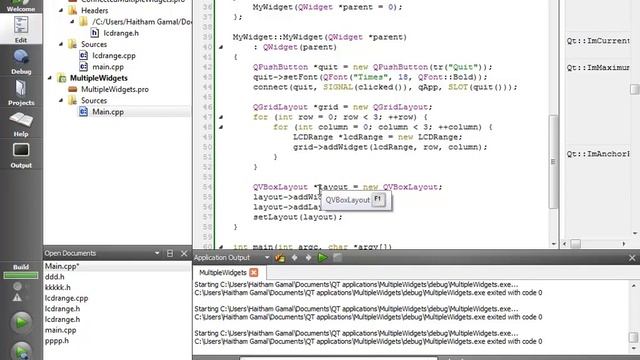Close the Open Documents pane
This screenshot has height=360, width=640.
coord(184,253)
